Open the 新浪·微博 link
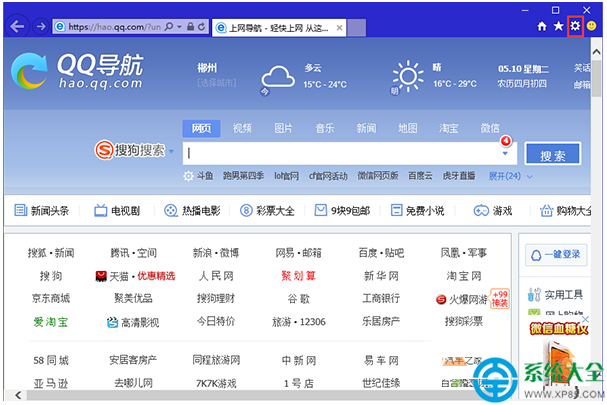Screen dimensions: 607x405 216,253
